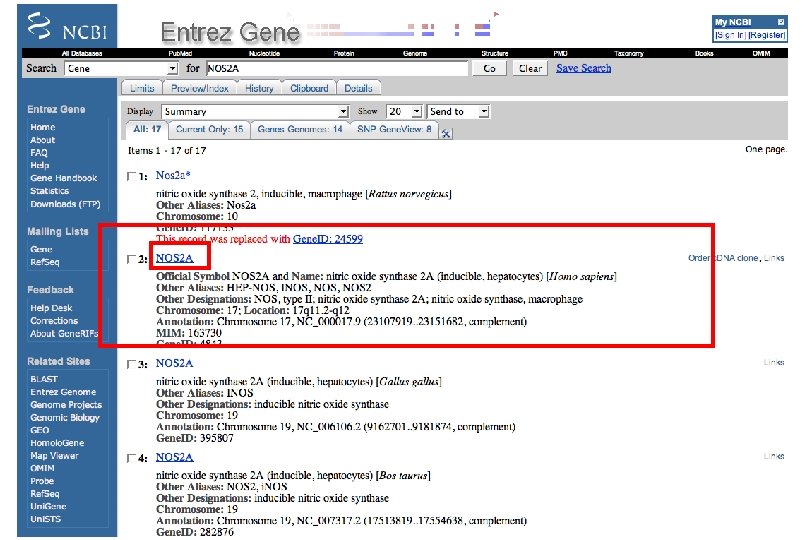The height and width of the screenshot is (540, 810).
Task: Select the Genes Genomes: 14 tab
Action: pyautogui.click(x=300, y=129)
